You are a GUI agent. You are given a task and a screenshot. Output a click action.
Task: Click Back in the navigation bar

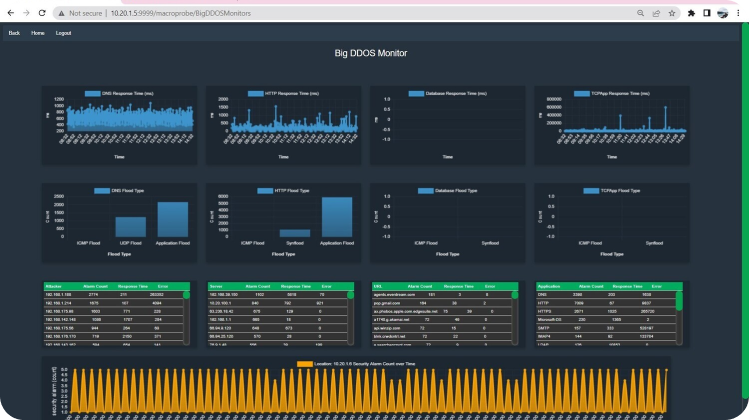pyautogui.click(x=14, y=33)
